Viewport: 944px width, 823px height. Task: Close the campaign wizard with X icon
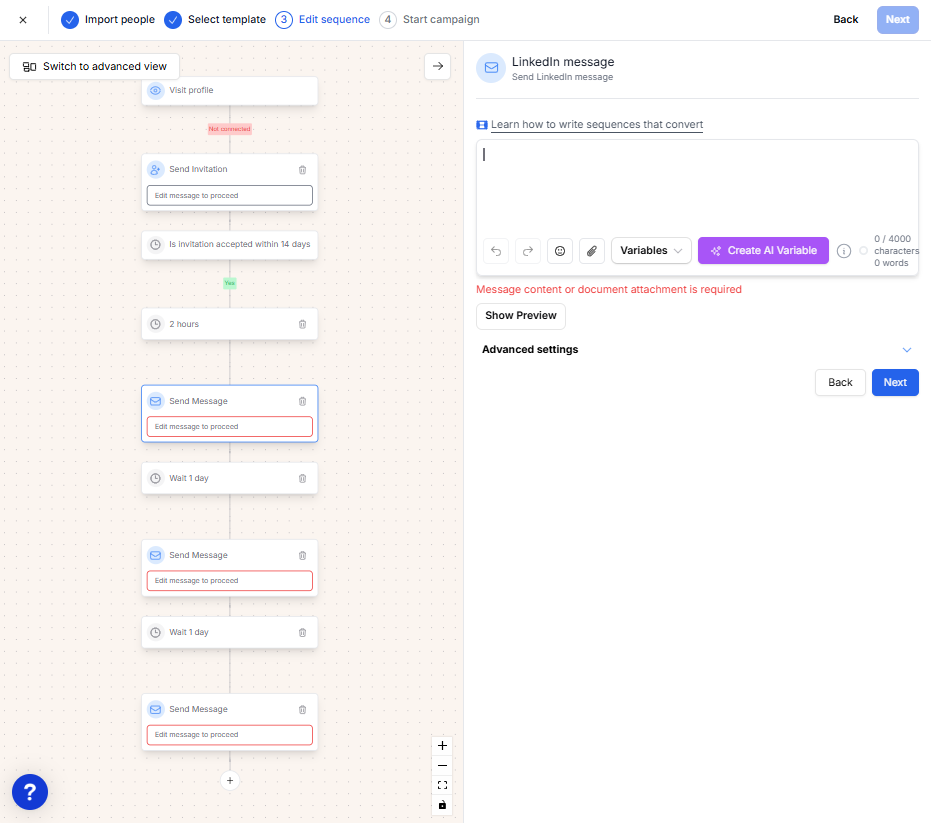click(x=23, y=20)
